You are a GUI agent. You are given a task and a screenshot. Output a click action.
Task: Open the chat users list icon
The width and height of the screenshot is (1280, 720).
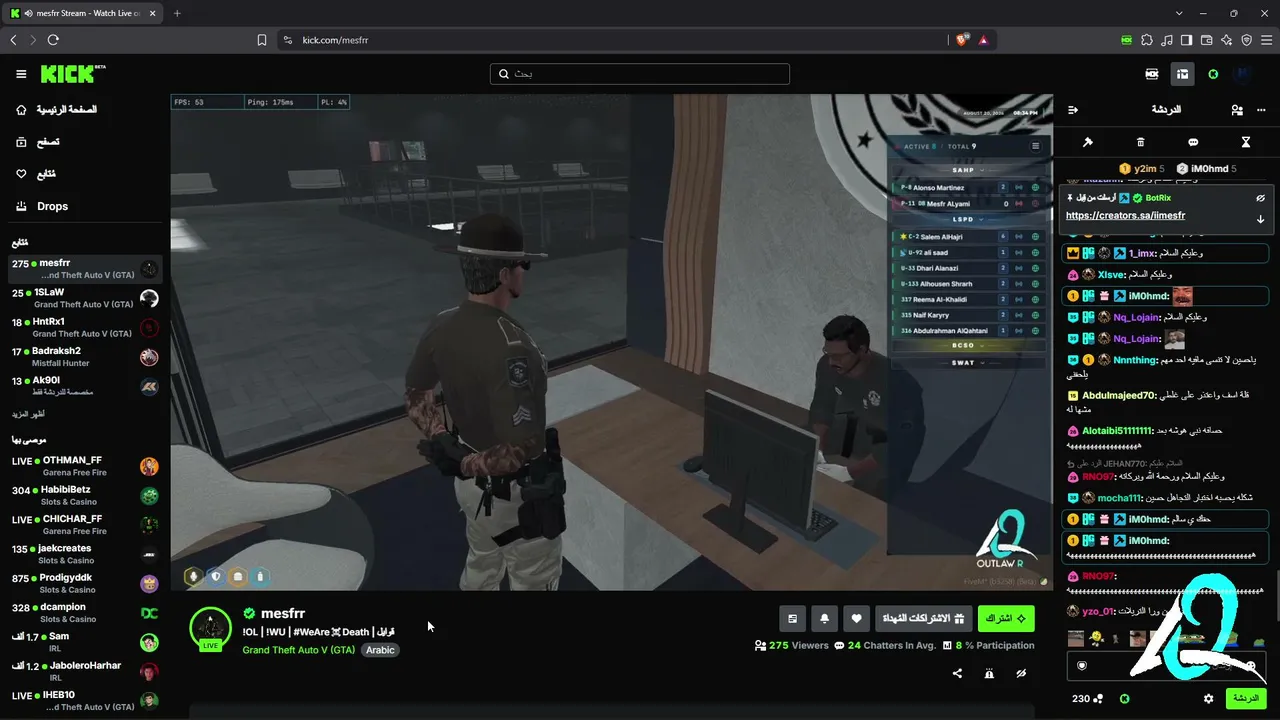point(1237,110)
